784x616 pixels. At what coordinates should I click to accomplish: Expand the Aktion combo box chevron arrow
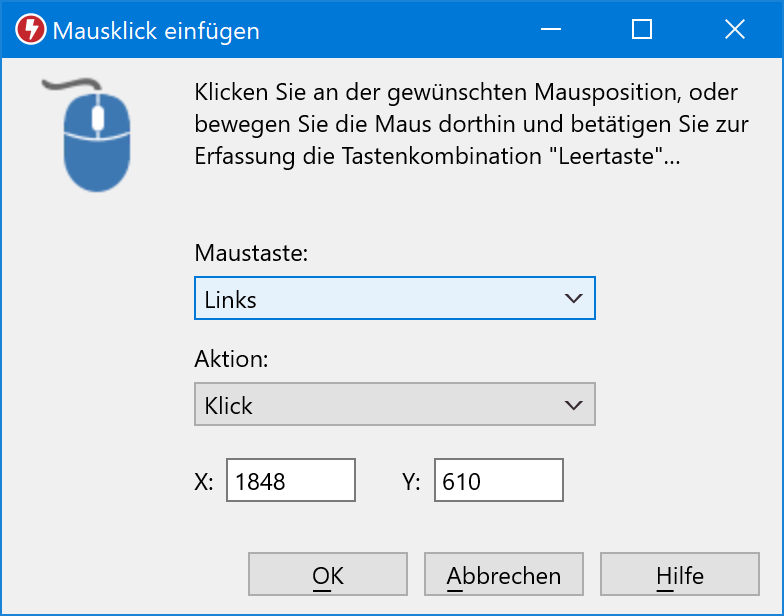[x=573, y=405]
